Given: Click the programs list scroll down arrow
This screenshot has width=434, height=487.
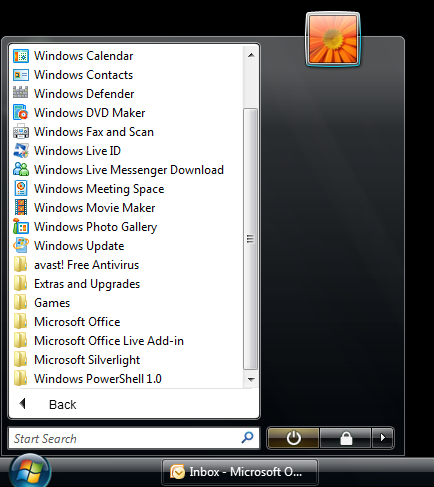Looking at the screenshot, I should (x=251, y=379).
